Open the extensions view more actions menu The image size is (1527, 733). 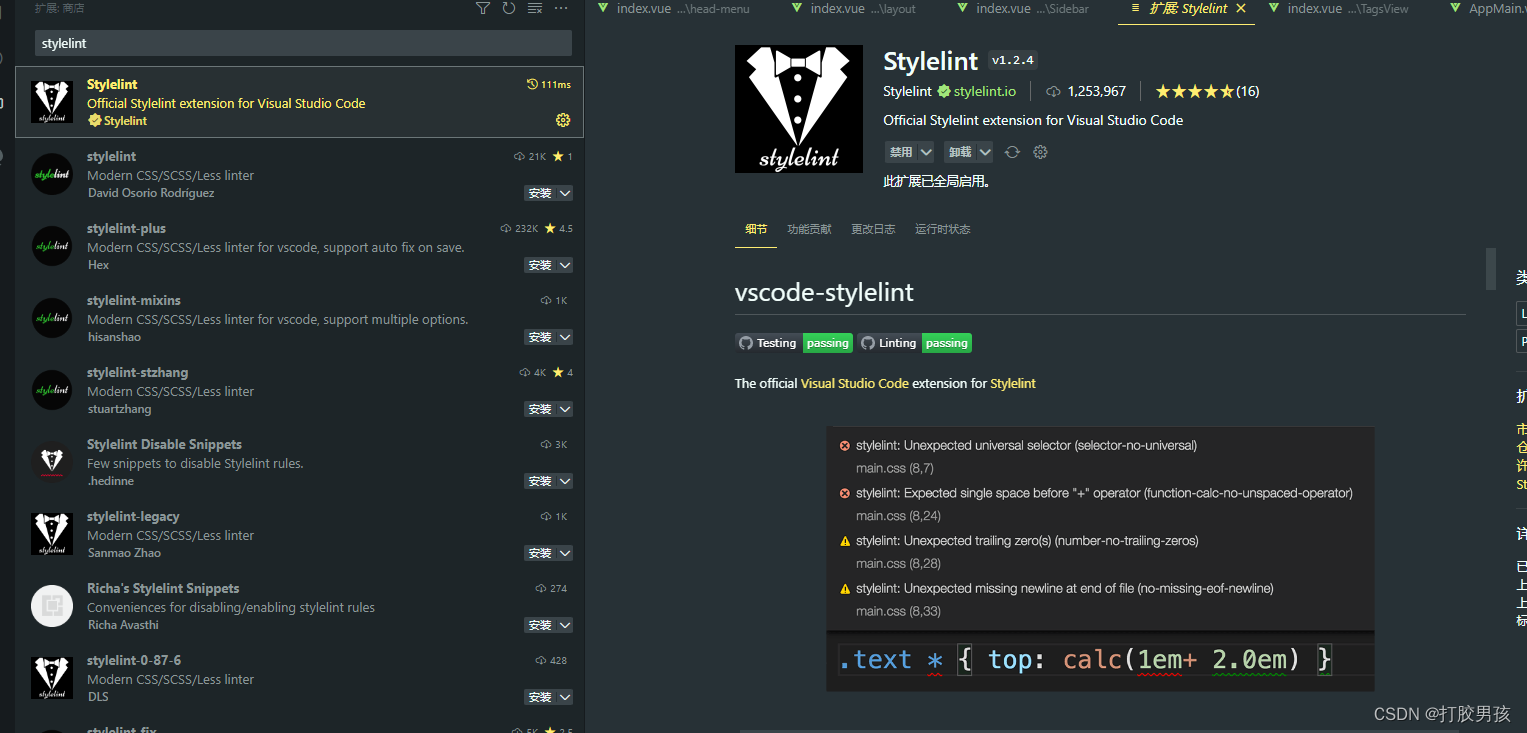(561, 8)
